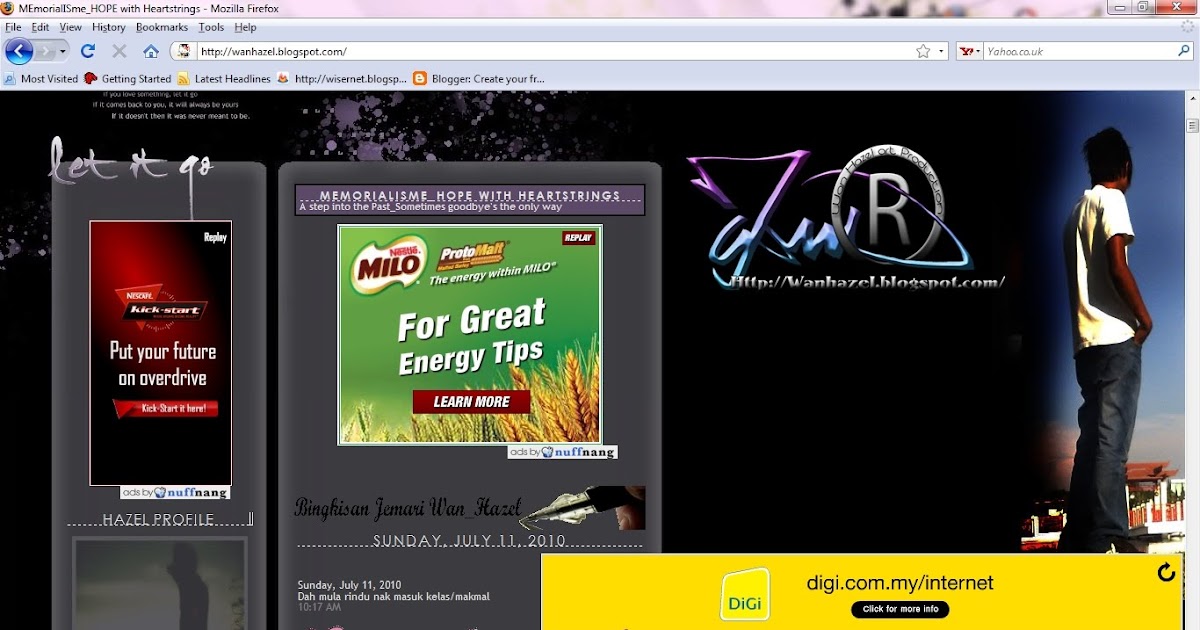This screenshot has height=630, width=1200.
Task: Go back using the blue Back arrow
Action: coord(19,50)
